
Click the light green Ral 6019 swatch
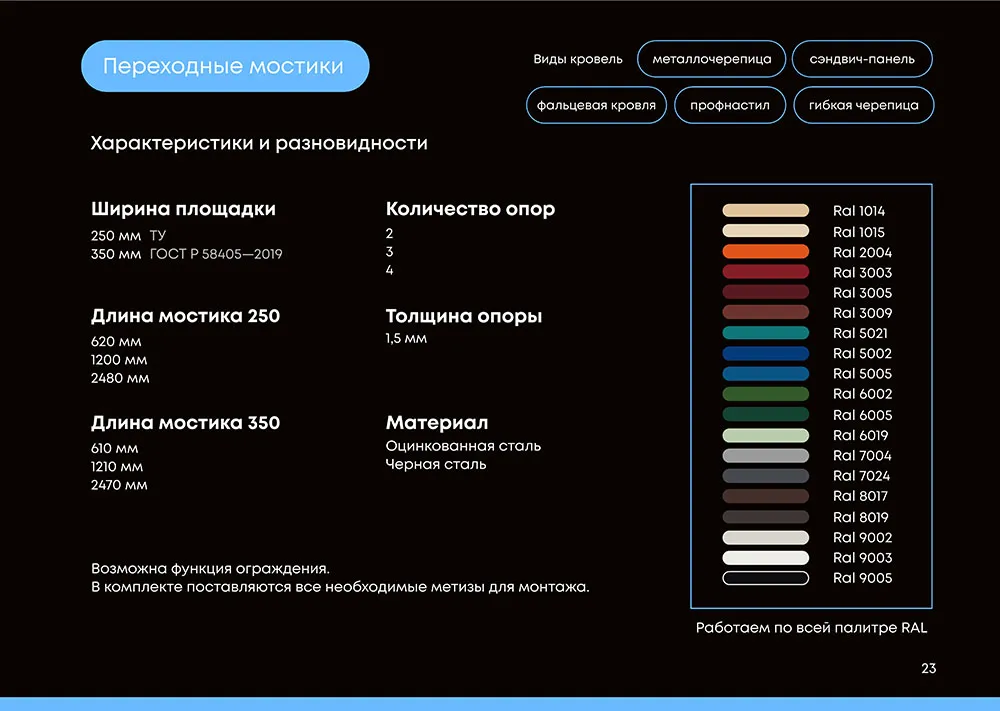coord(765,435)
